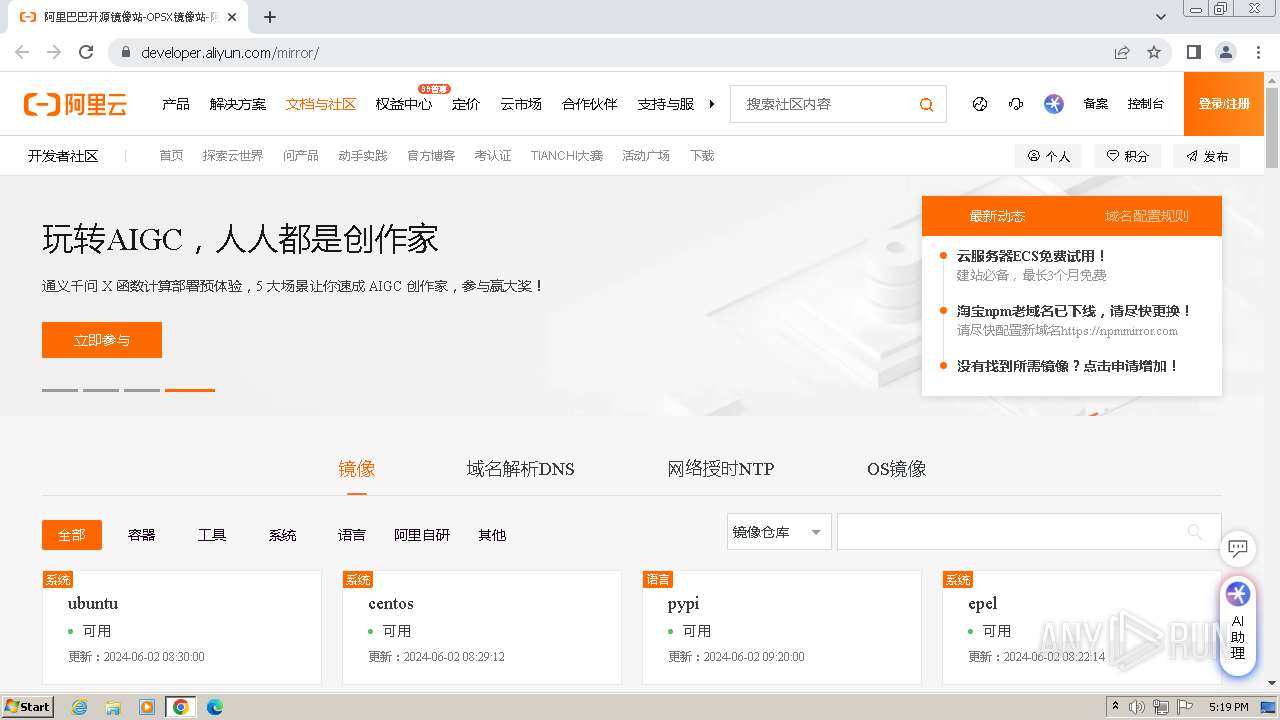Viewport: 1280px width, 720px height.
Task: Bookmark this page with star icon
Action: [1154, 52]
